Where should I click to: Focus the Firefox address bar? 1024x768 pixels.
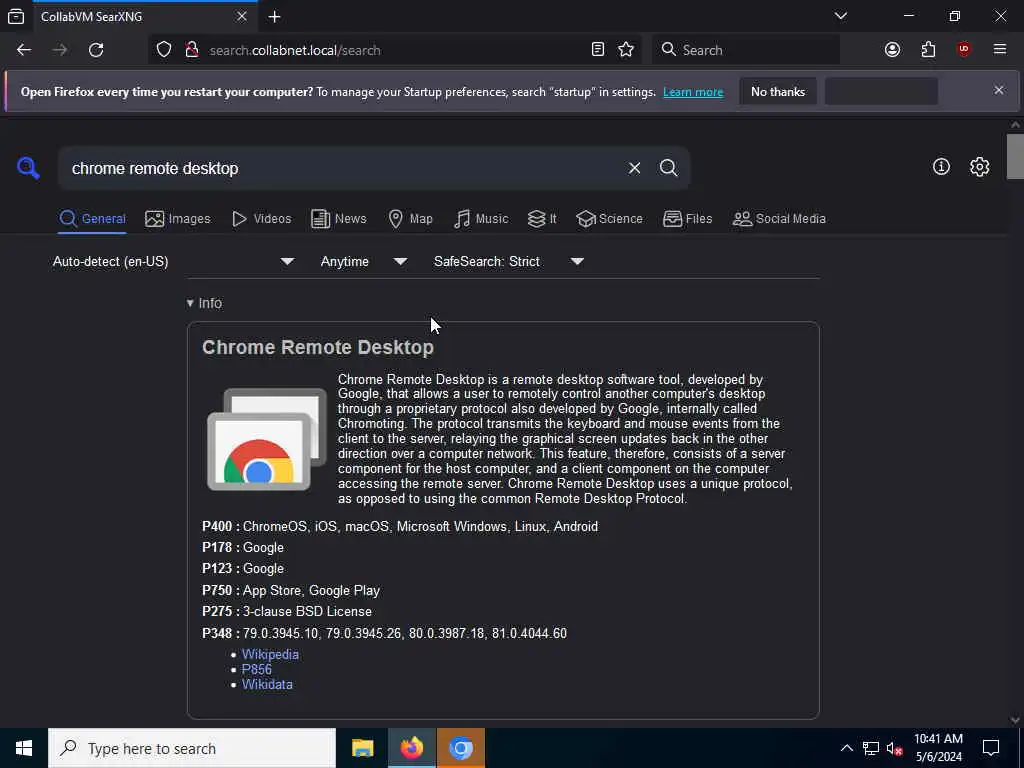392,50
